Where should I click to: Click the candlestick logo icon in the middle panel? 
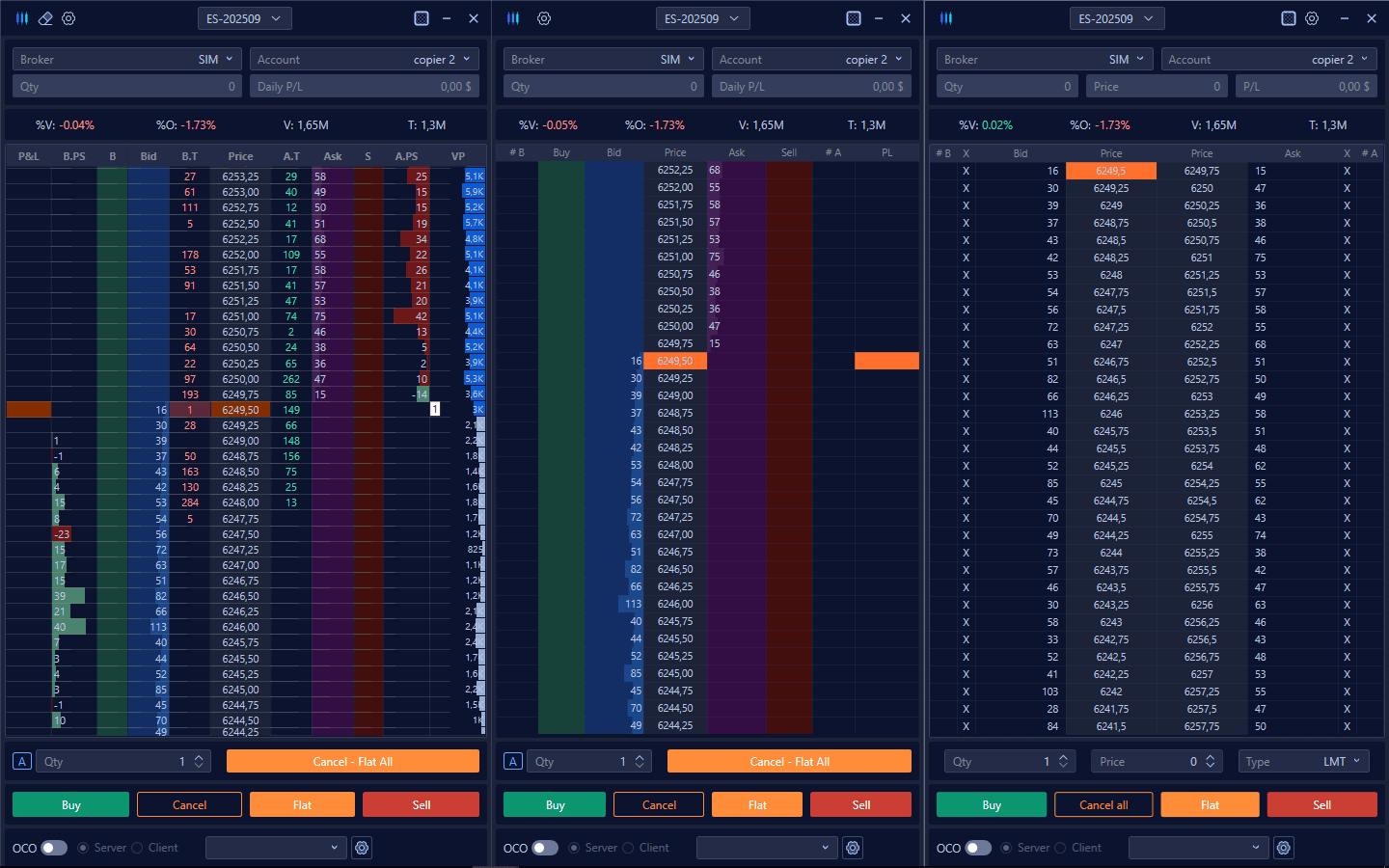513,18
